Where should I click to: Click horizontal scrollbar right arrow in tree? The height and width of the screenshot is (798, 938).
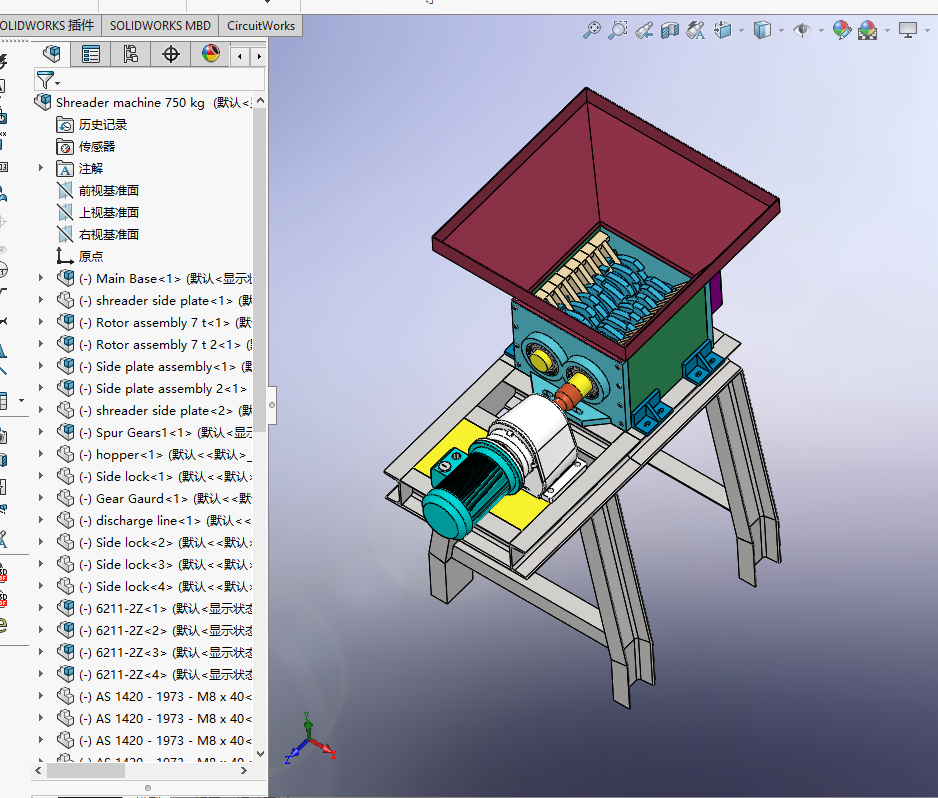tap(243, 770)
